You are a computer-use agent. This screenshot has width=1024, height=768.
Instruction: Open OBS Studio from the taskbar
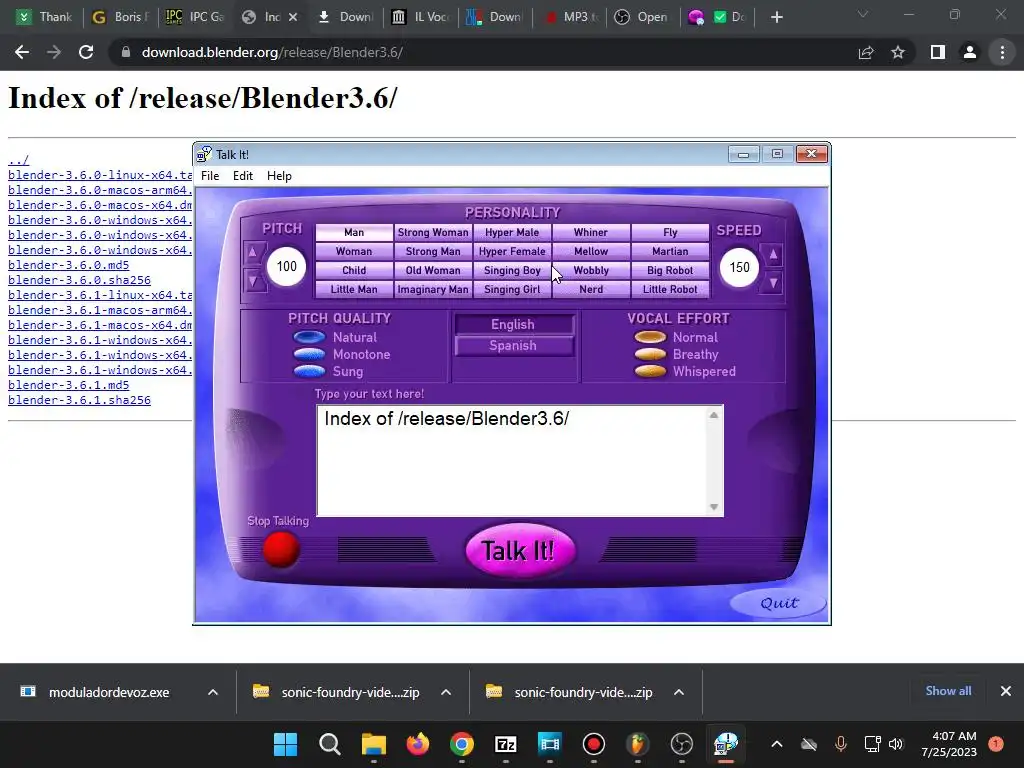tap(682, 744)
